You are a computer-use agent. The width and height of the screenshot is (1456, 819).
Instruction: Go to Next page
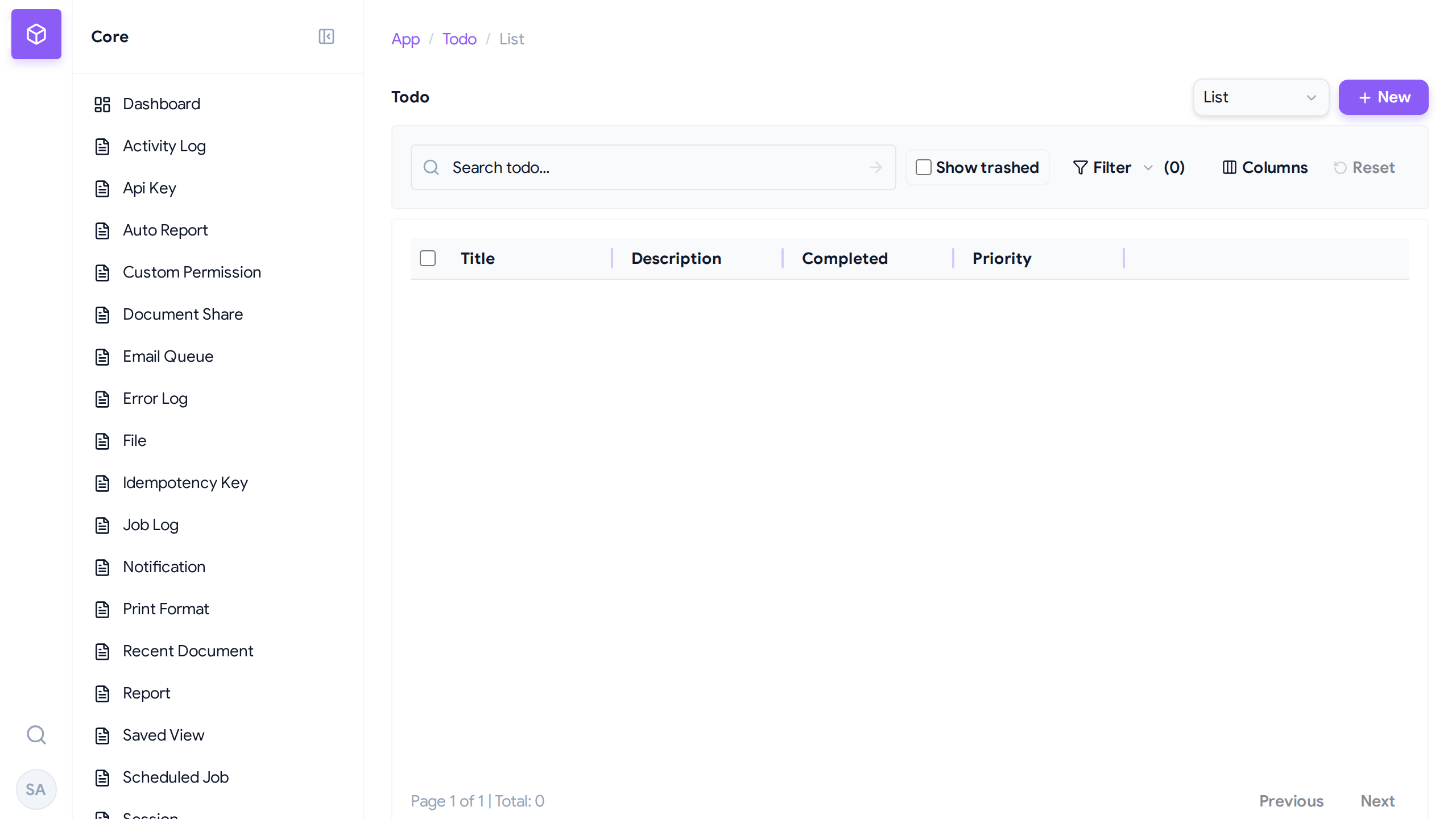(1378, 801)
